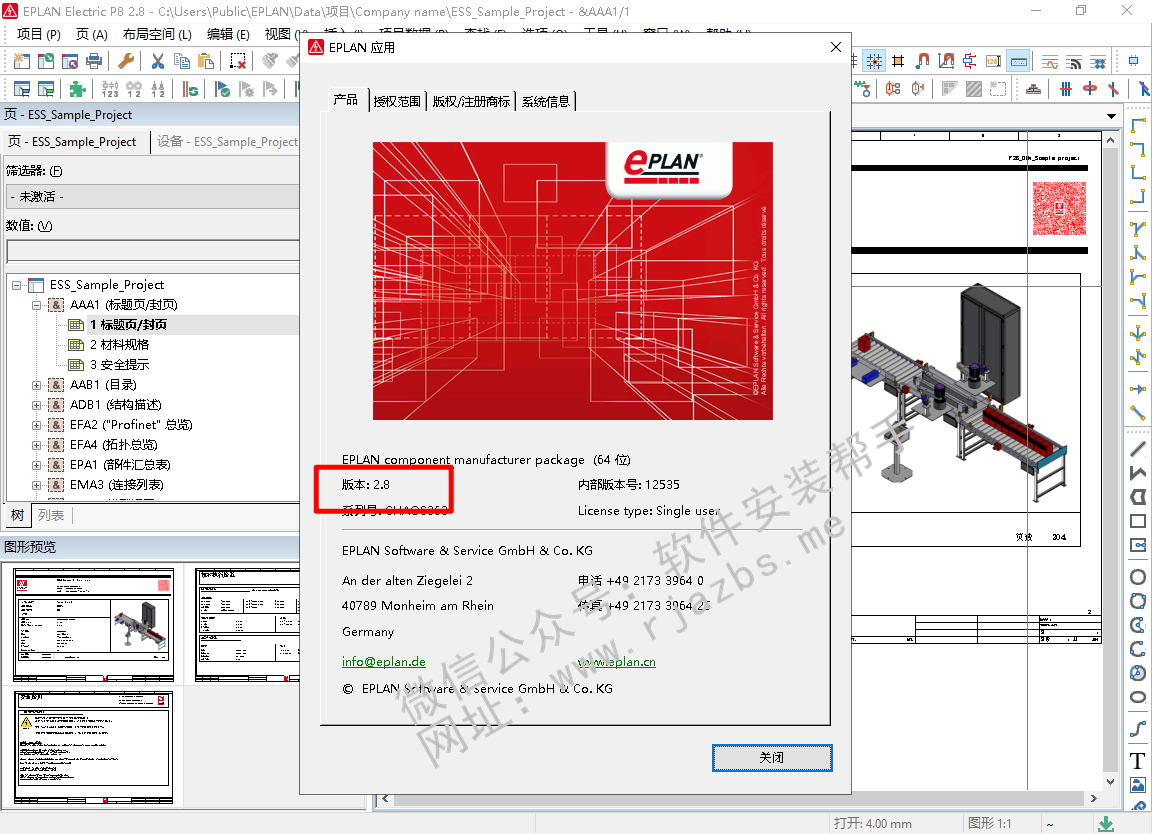The height and width of the screenshot is (834, 1152).
Task: Click the 数值 input field
Action: click(x=153, y=251)
